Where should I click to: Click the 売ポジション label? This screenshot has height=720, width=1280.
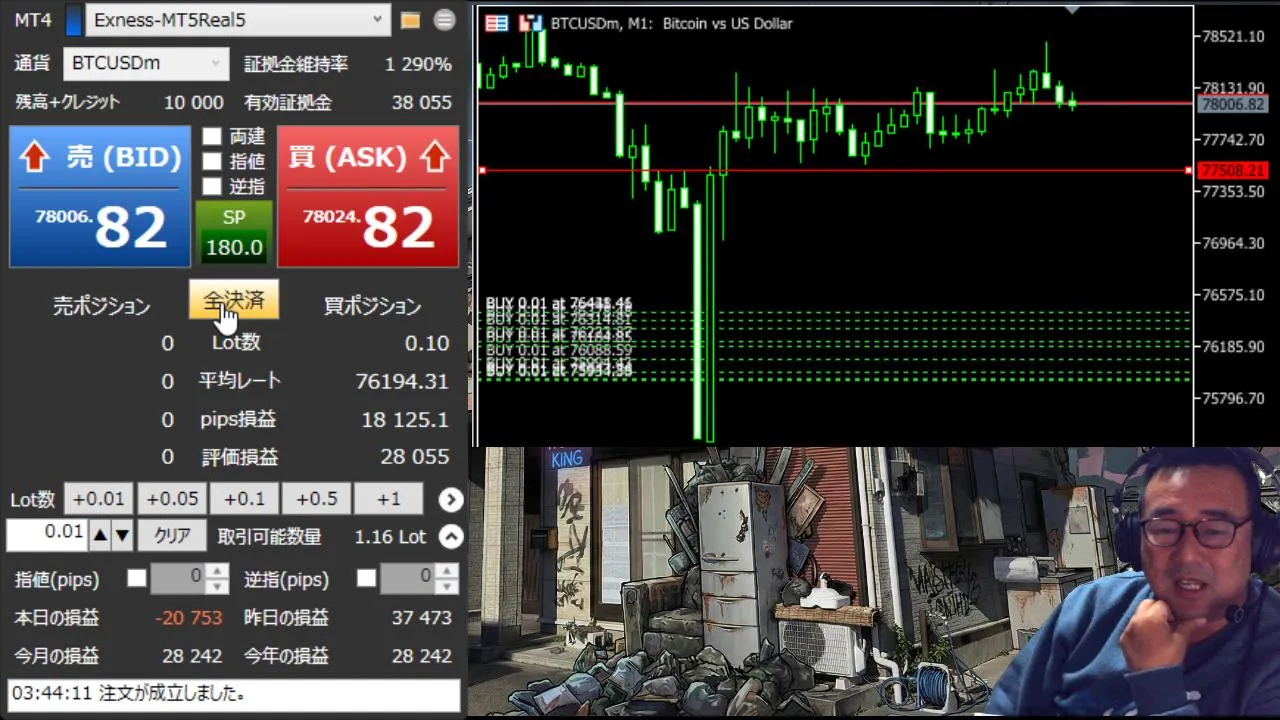coord(102,307)
